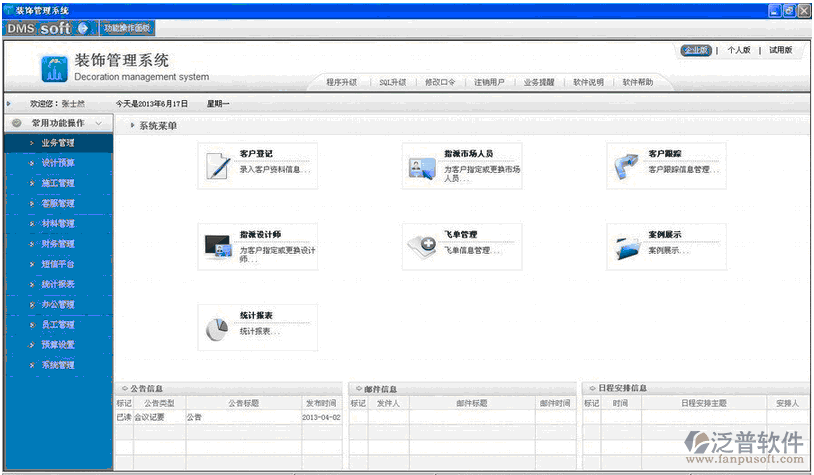Expand the 财务管理 sidebar item
814x475 pixels.
58,244
